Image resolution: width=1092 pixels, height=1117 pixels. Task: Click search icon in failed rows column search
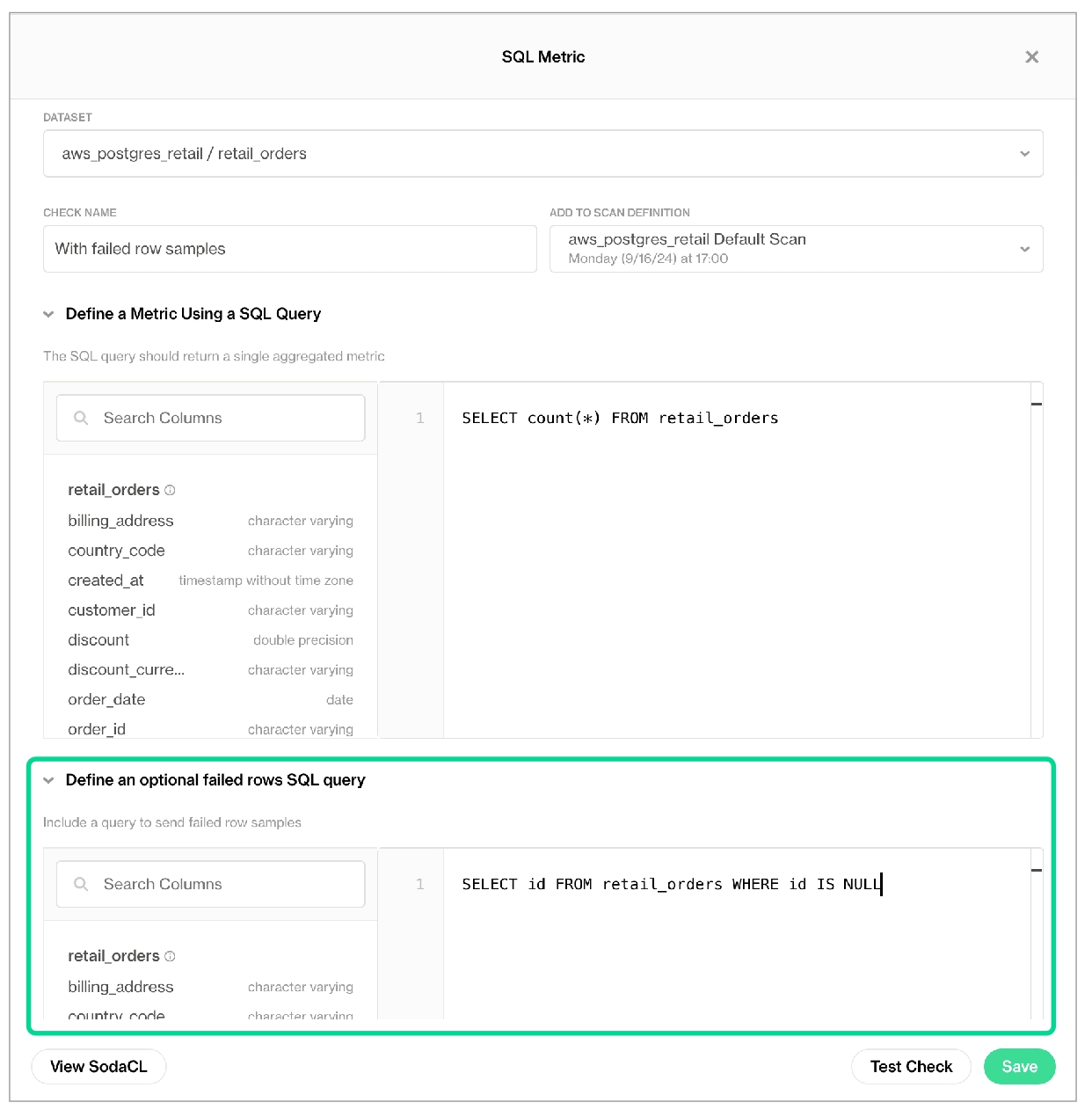point(81,884)
